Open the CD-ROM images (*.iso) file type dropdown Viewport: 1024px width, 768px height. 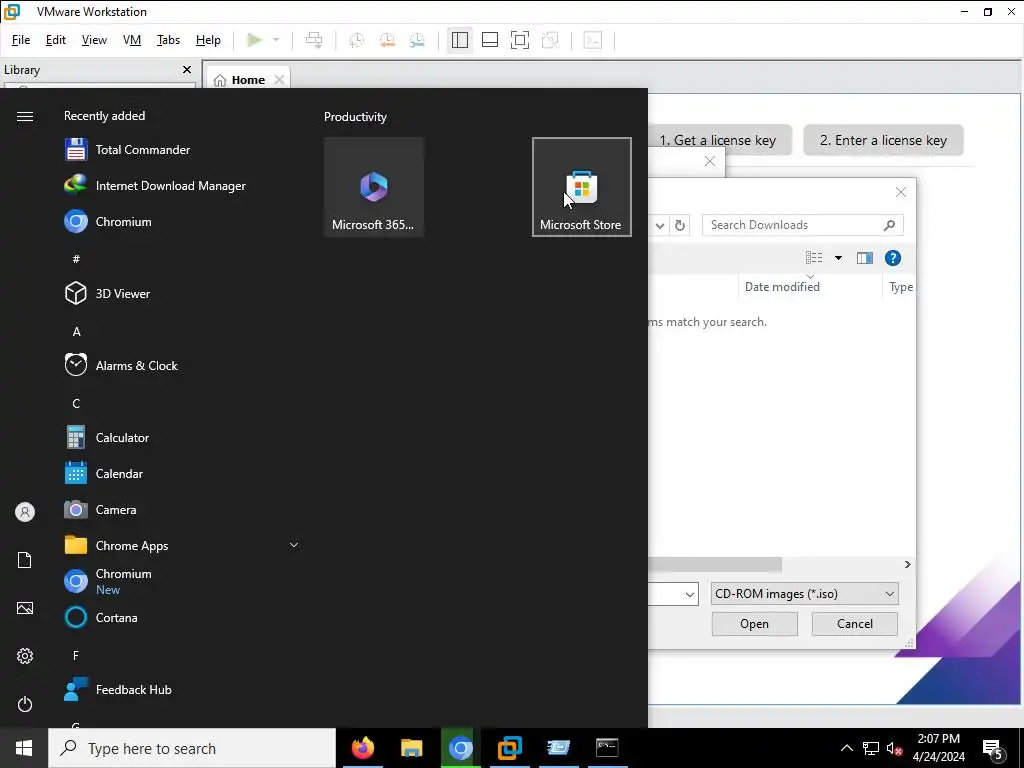[x=805, y=594]
